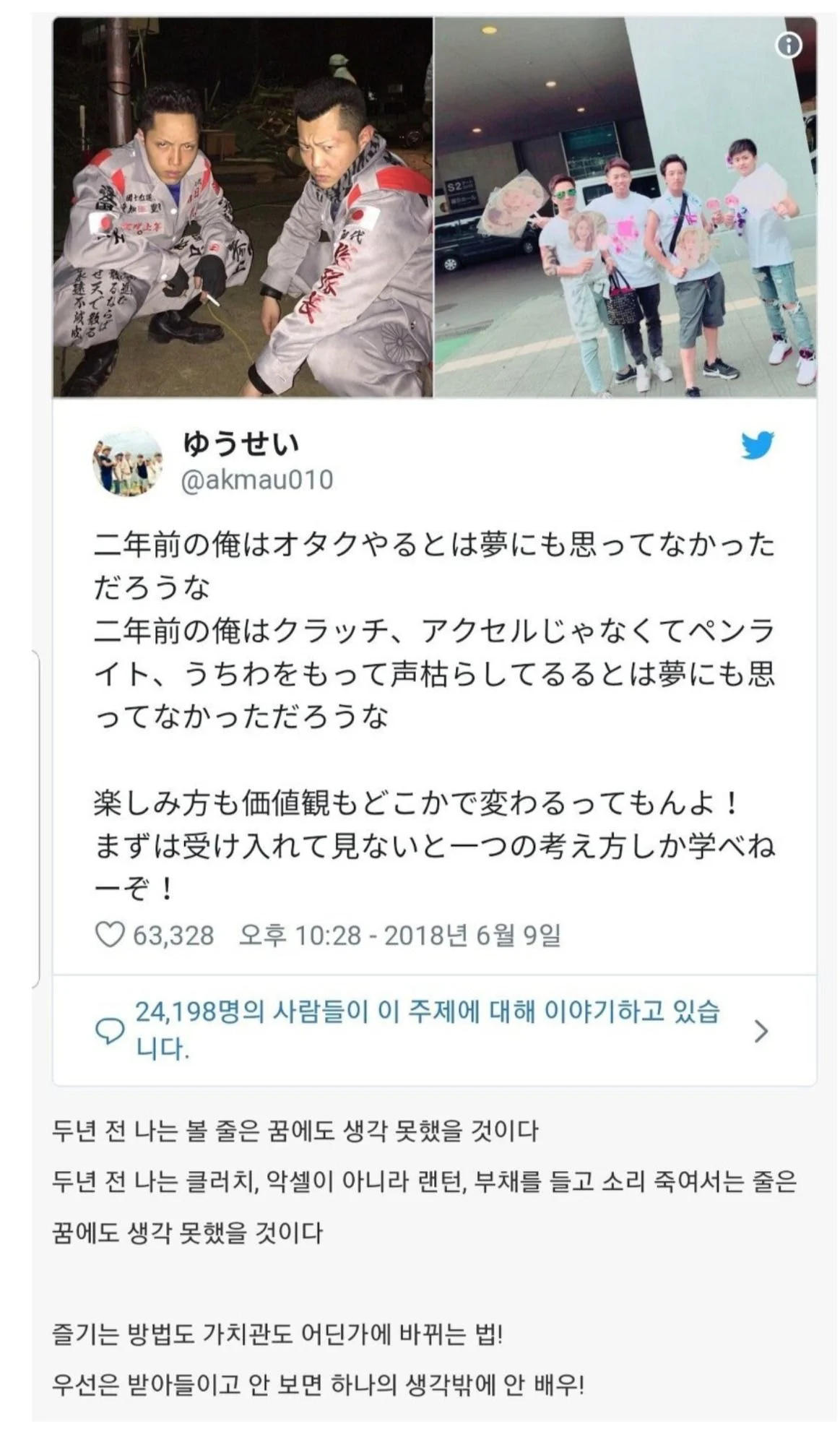Click the speech bubble conversation icon
The image size is (840, 1442).
[110, 1031]
